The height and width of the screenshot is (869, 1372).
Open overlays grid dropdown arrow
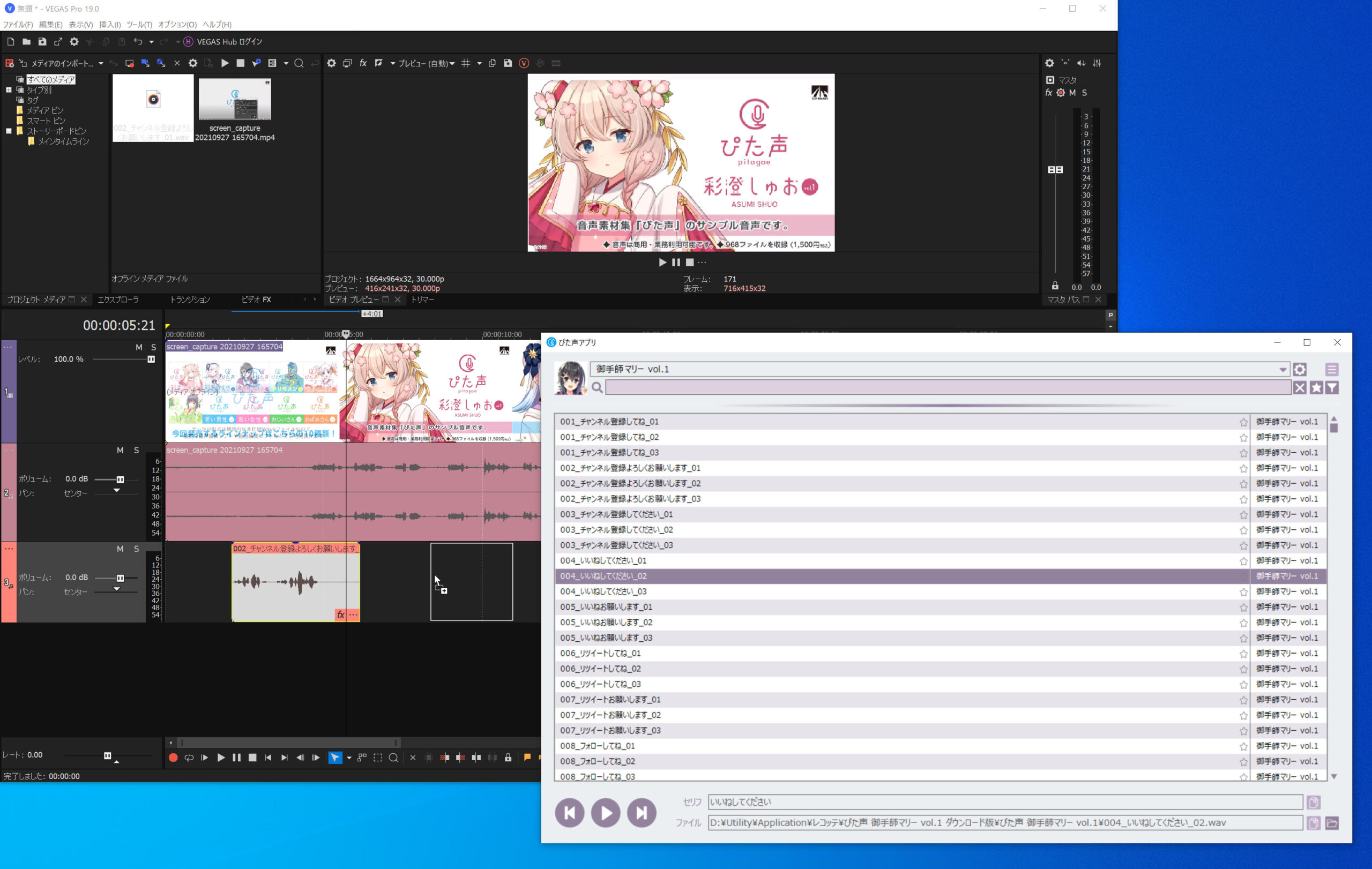coord(479,63)
